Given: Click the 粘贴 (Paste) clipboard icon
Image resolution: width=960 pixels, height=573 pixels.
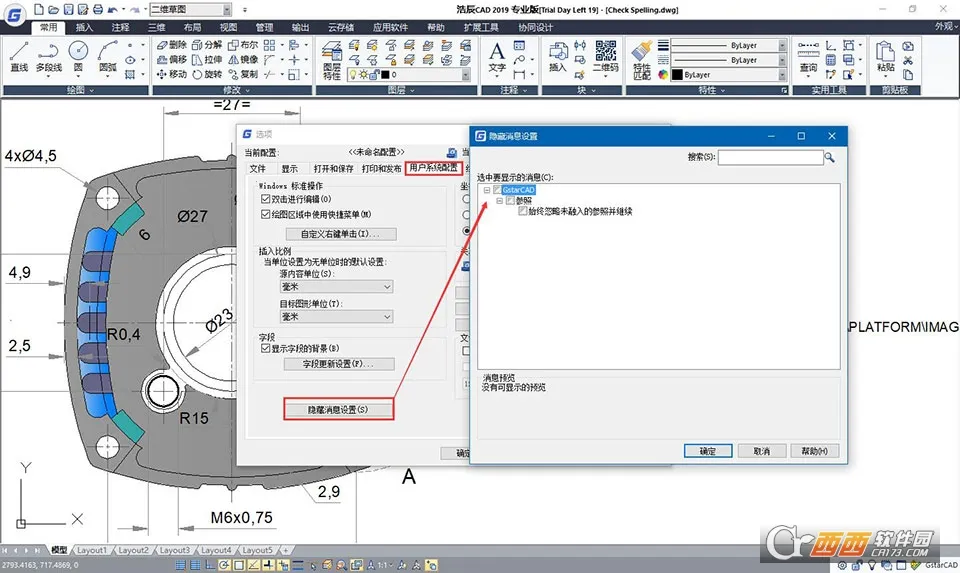Looking at the screenshot, I should coord(885,55).
